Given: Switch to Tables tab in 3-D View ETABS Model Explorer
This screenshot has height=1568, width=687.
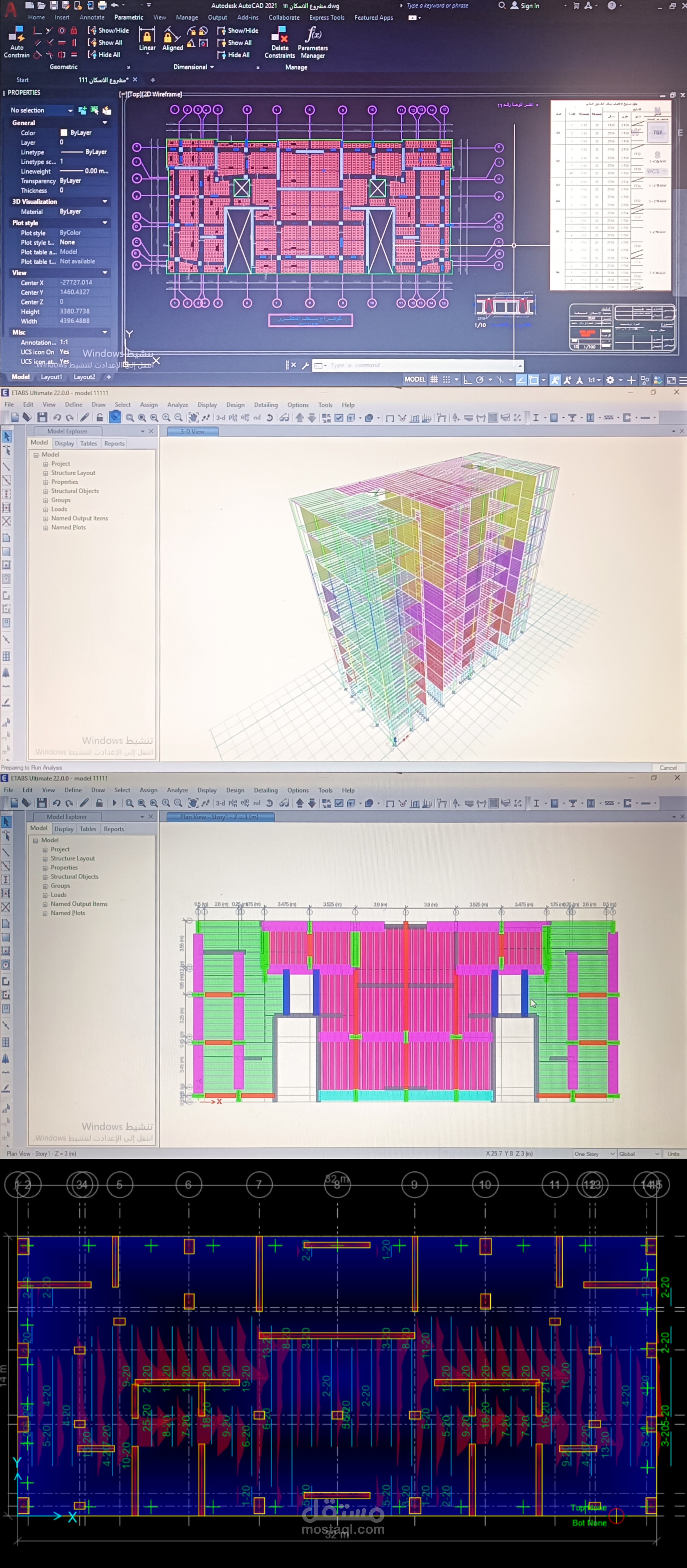Looking at the screenshot, I should pyautogui.click(x=89, y=443).
